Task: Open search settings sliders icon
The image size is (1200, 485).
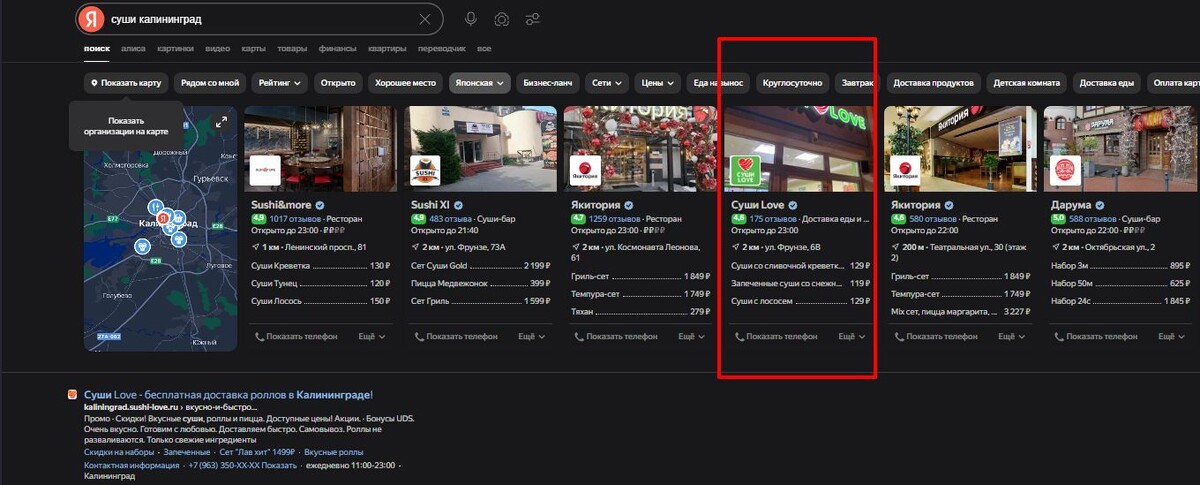Action: [x=532, y=19]
